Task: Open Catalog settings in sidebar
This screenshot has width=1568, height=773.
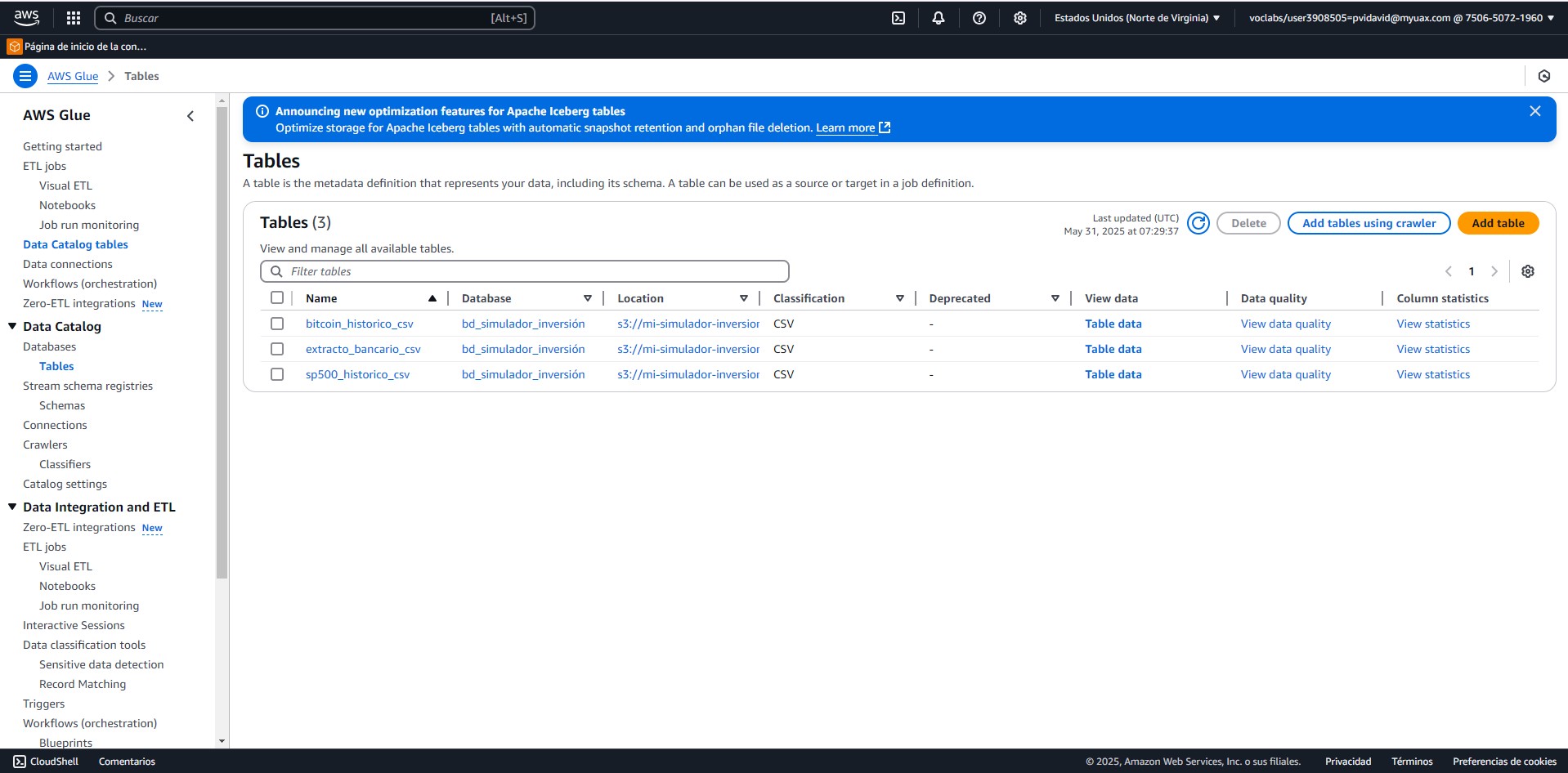Action: (x=65, y=484)
